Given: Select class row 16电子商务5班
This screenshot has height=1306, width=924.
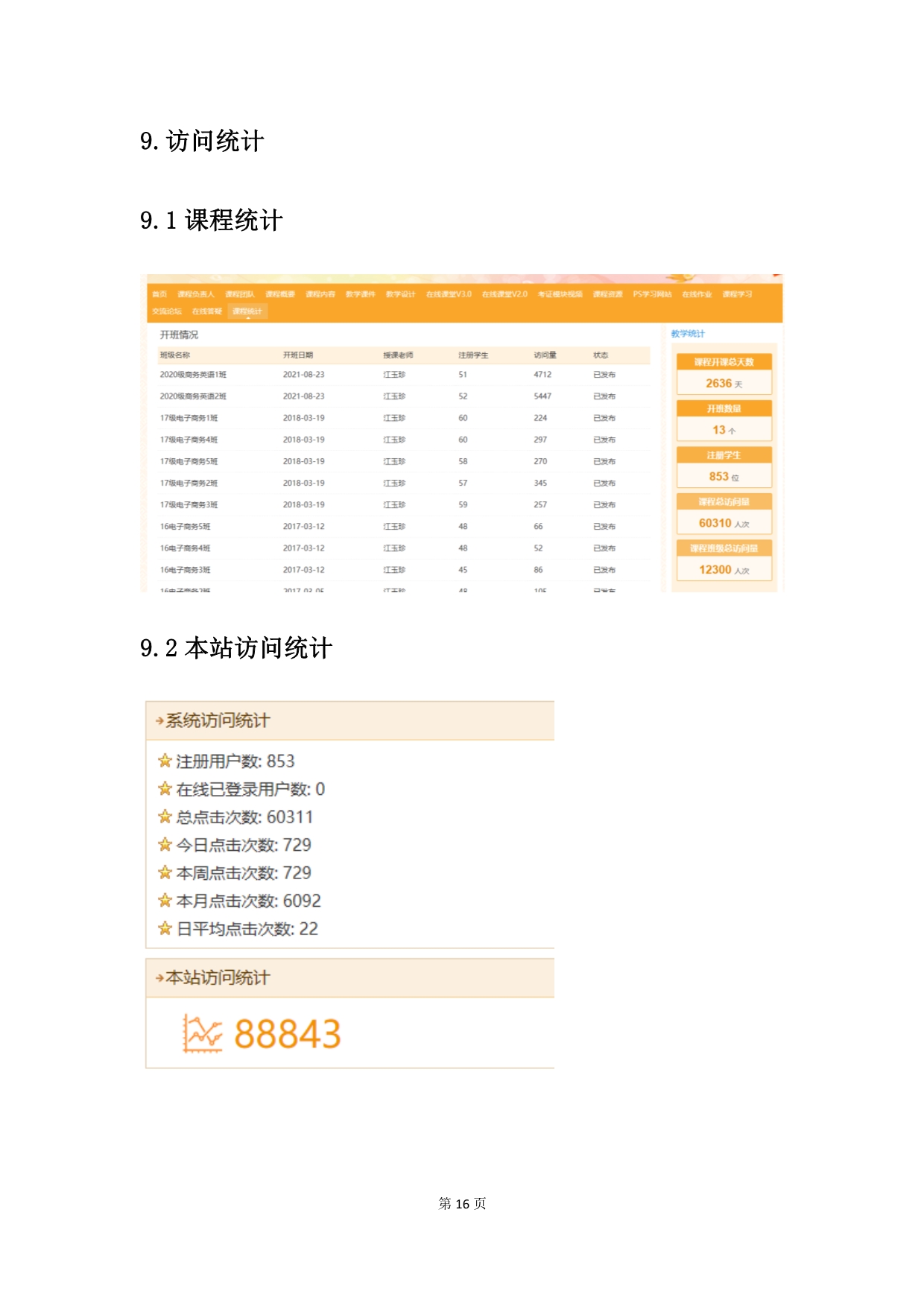Looking at the screenshot, I should coord(403,526).
